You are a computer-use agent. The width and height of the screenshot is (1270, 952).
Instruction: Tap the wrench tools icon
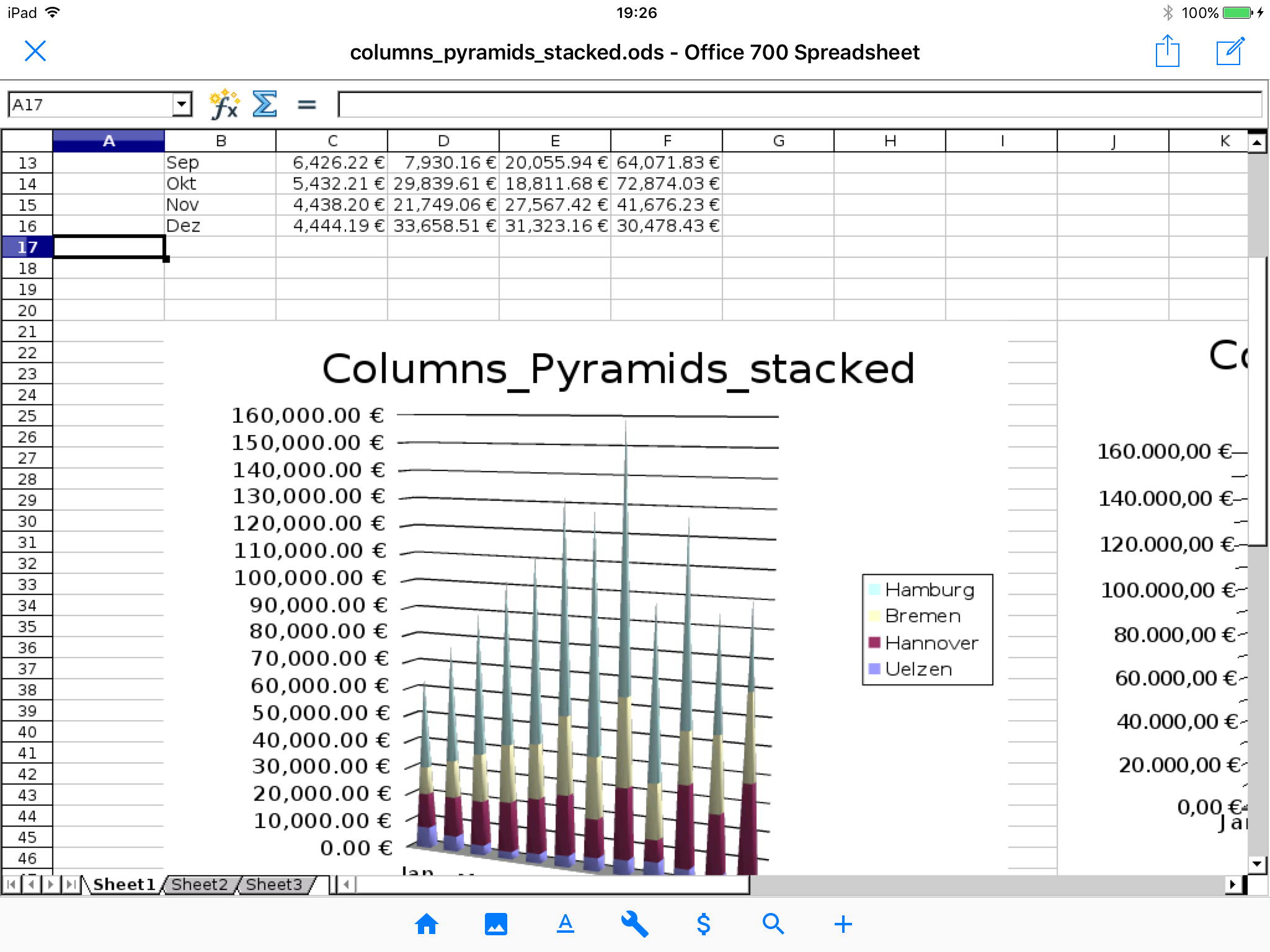635,924
